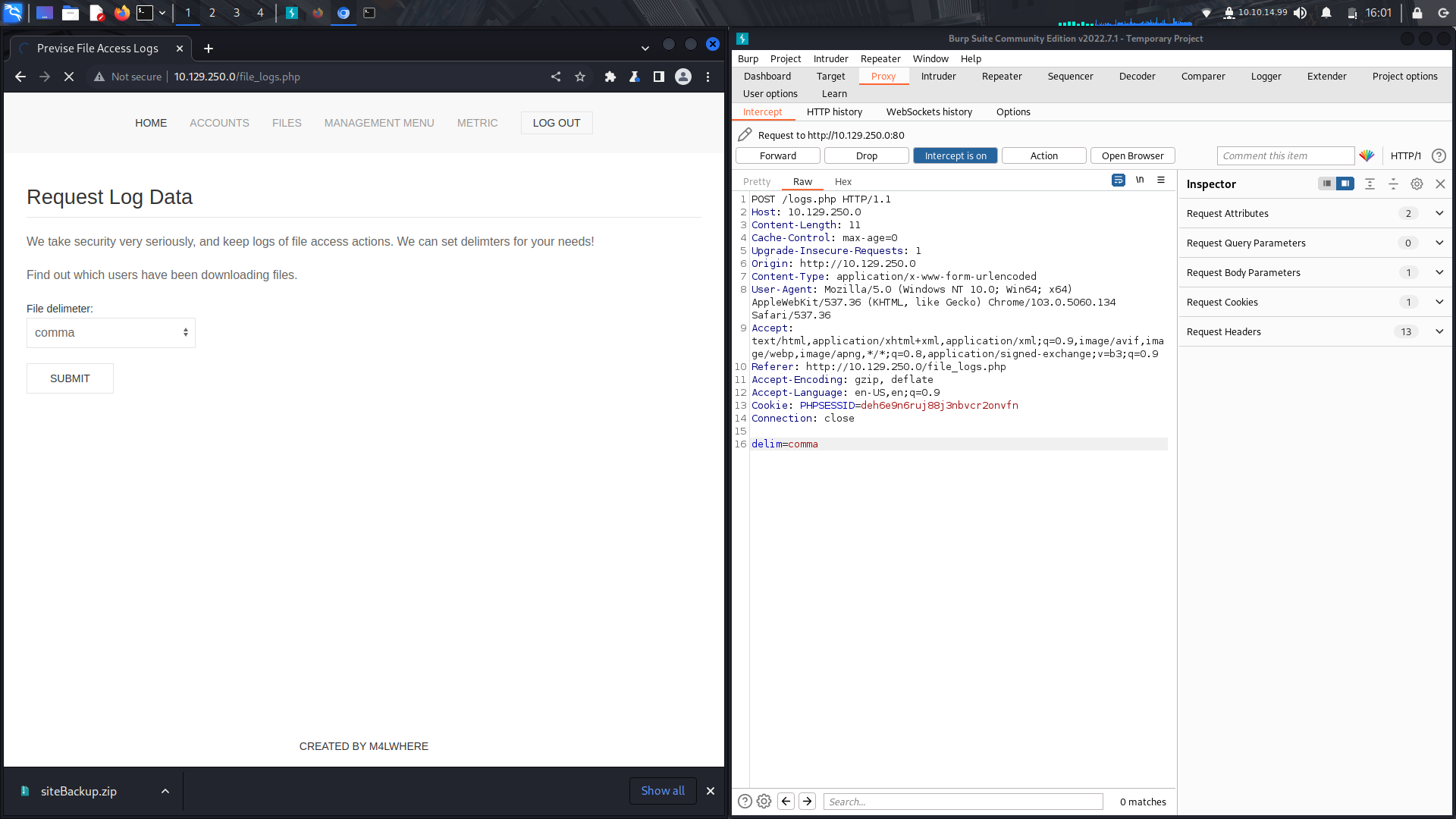
Task: Open Inspector settings gear icon
Action: 1416,184
